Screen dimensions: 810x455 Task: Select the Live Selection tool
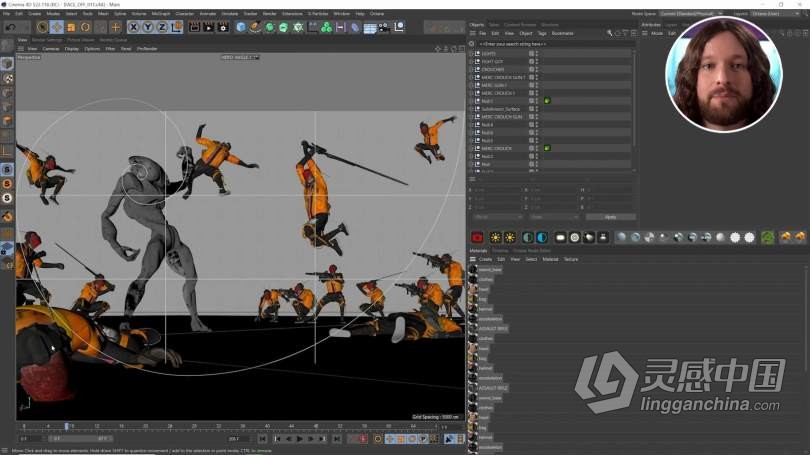click(42, 27)
